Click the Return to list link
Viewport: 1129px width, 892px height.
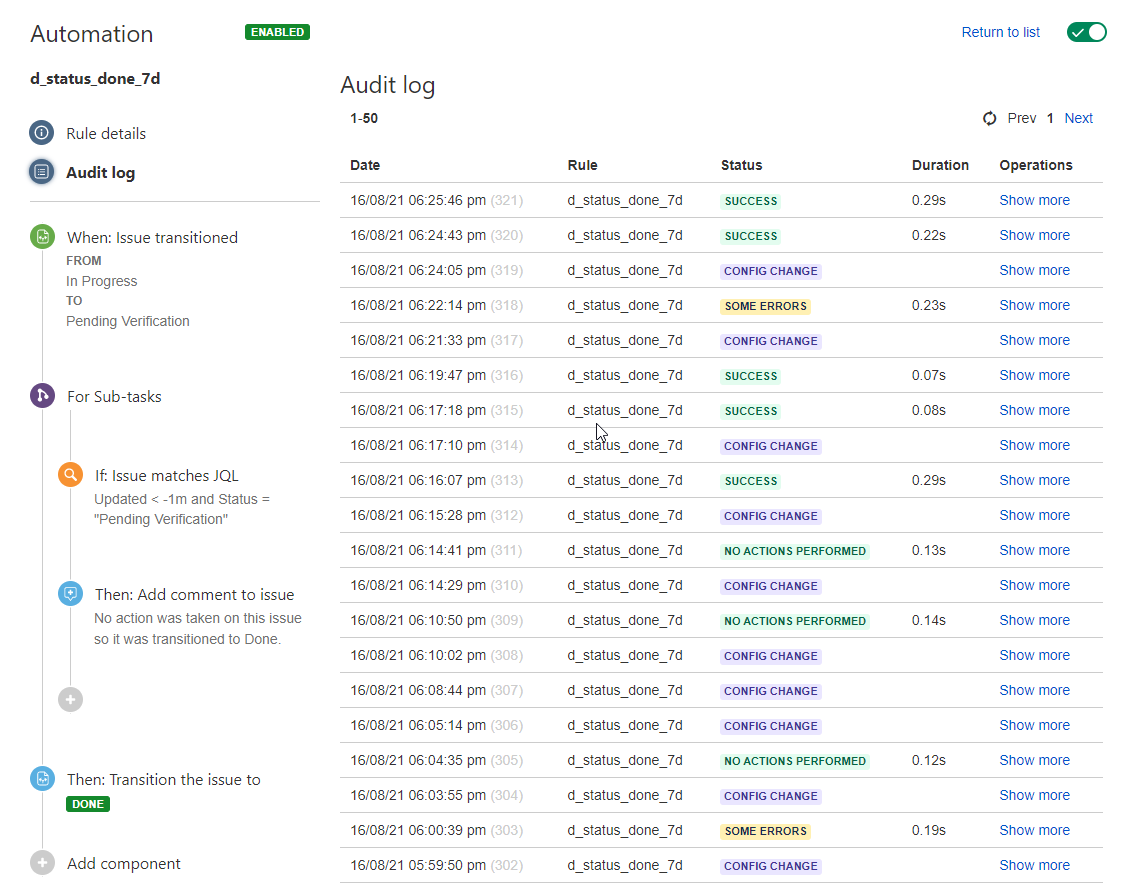click(1000, 32)
